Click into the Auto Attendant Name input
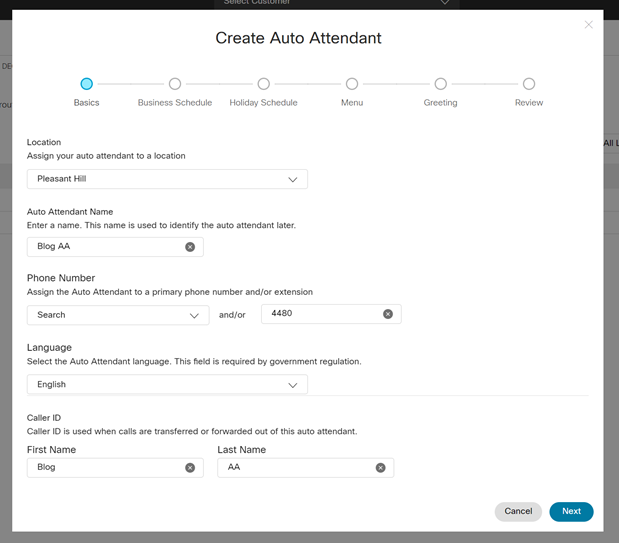619x543 pixels. (x=105, y=247)
